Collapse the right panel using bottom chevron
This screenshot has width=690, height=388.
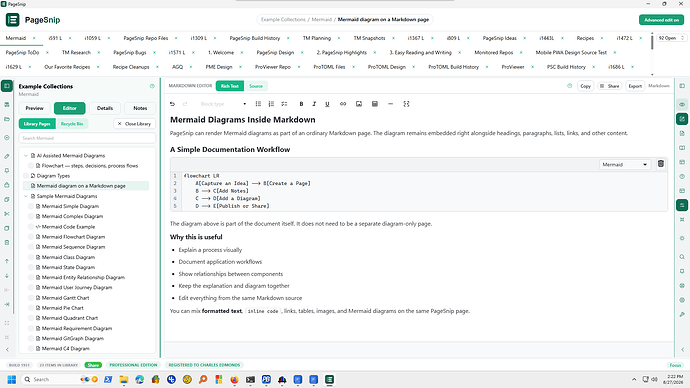tap(683, 350)
